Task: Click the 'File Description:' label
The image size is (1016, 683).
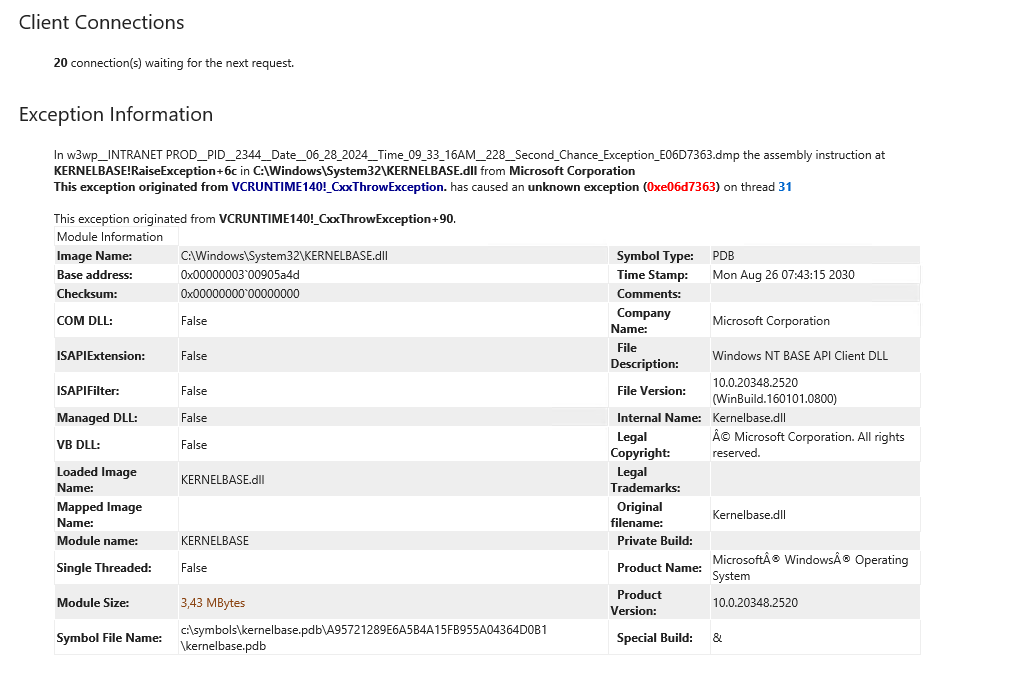Action: click(645, 356)
